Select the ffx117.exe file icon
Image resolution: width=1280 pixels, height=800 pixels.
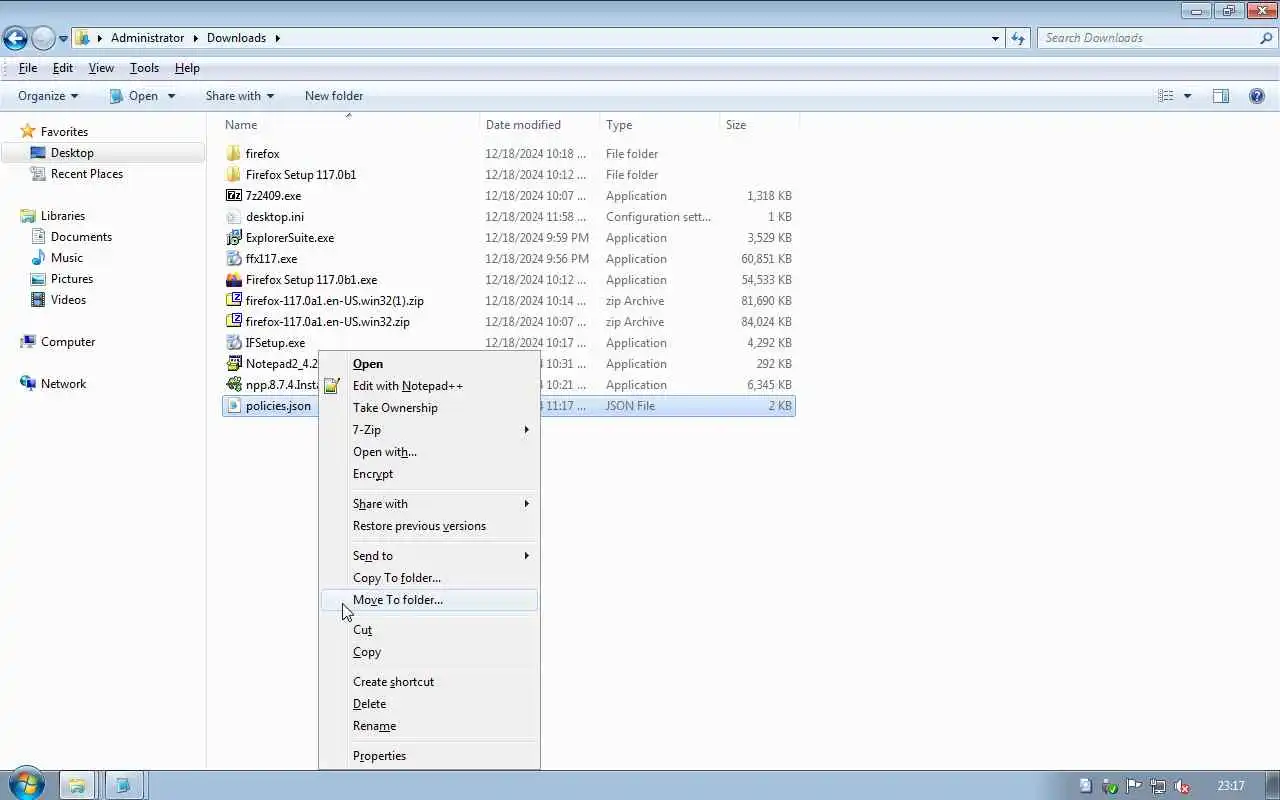234,259
